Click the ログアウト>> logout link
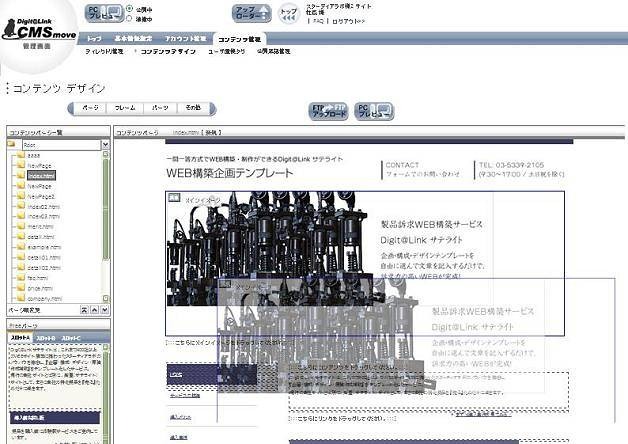628x444 pixels. pos(348,21)
